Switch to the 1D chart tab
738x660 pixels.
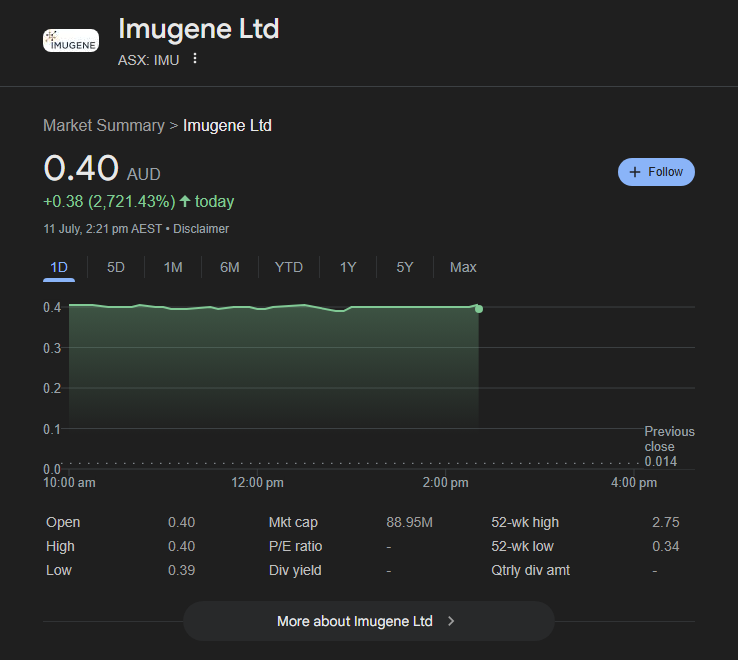(59, 267)
